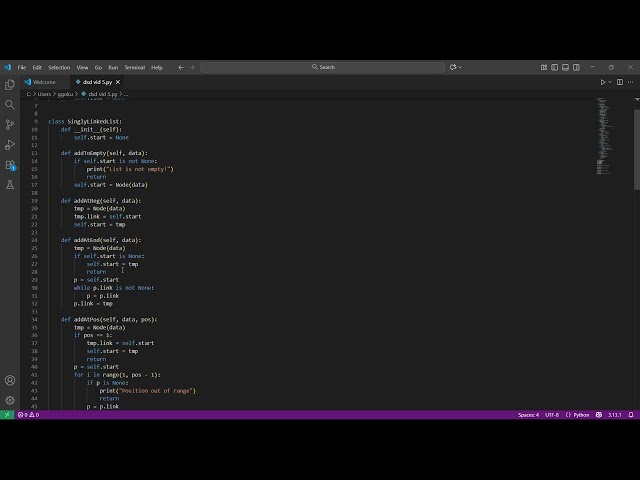
Task: Open editor More Actions ellipsis
Action: tap(631, 82)
